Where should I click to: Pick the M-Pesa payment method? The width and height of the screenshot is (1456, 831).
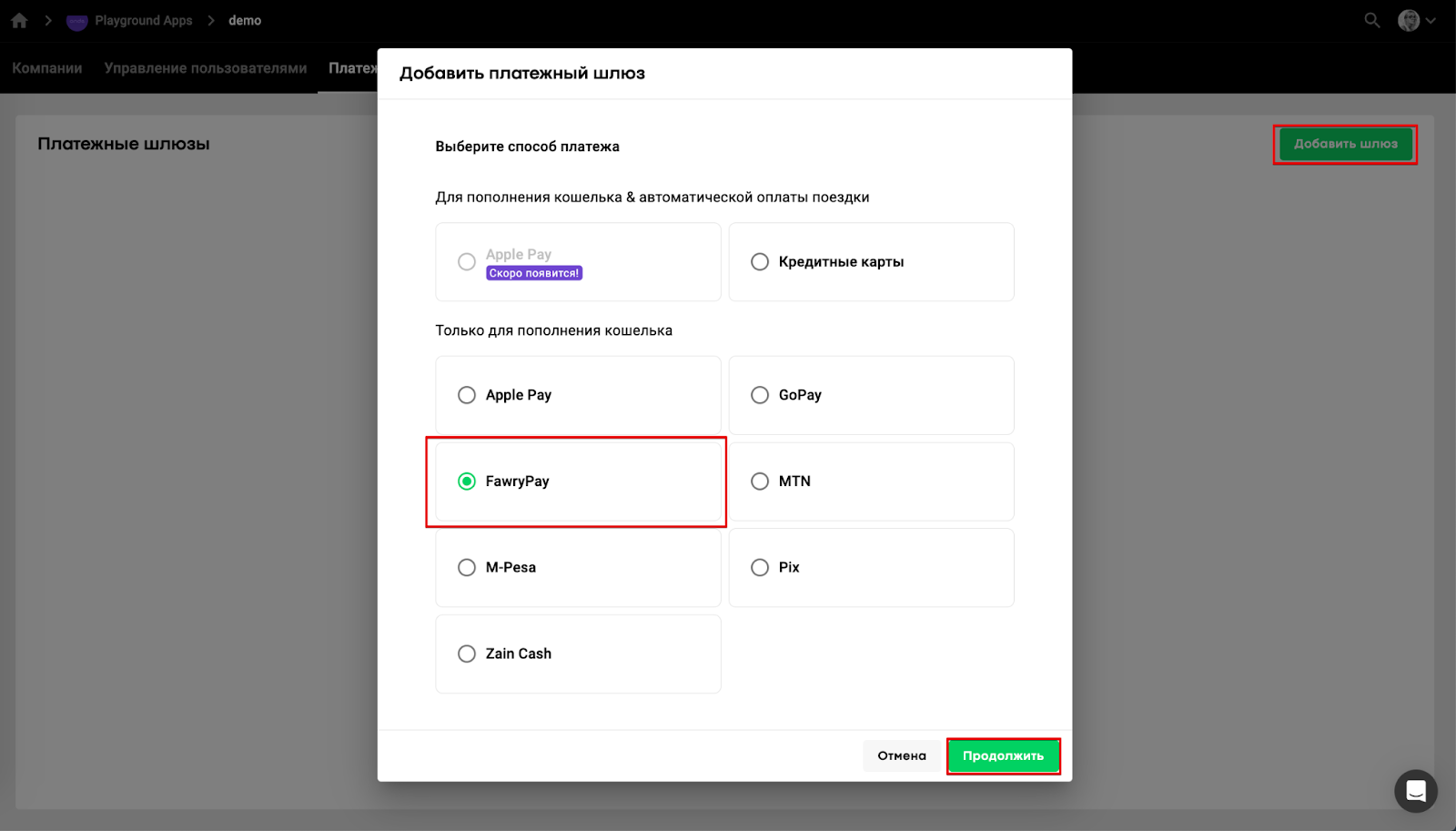(467, 568)
